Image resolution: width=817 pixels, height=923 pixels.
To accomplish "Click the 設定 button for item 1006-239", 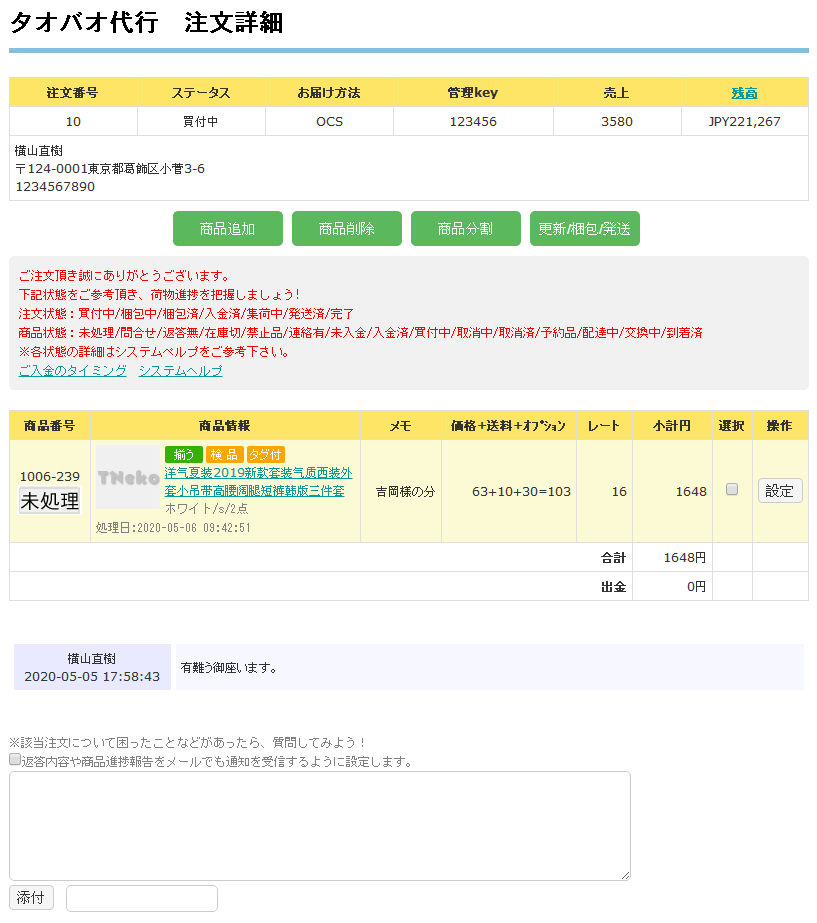I will pyautogui.click(x=780, y=490).
